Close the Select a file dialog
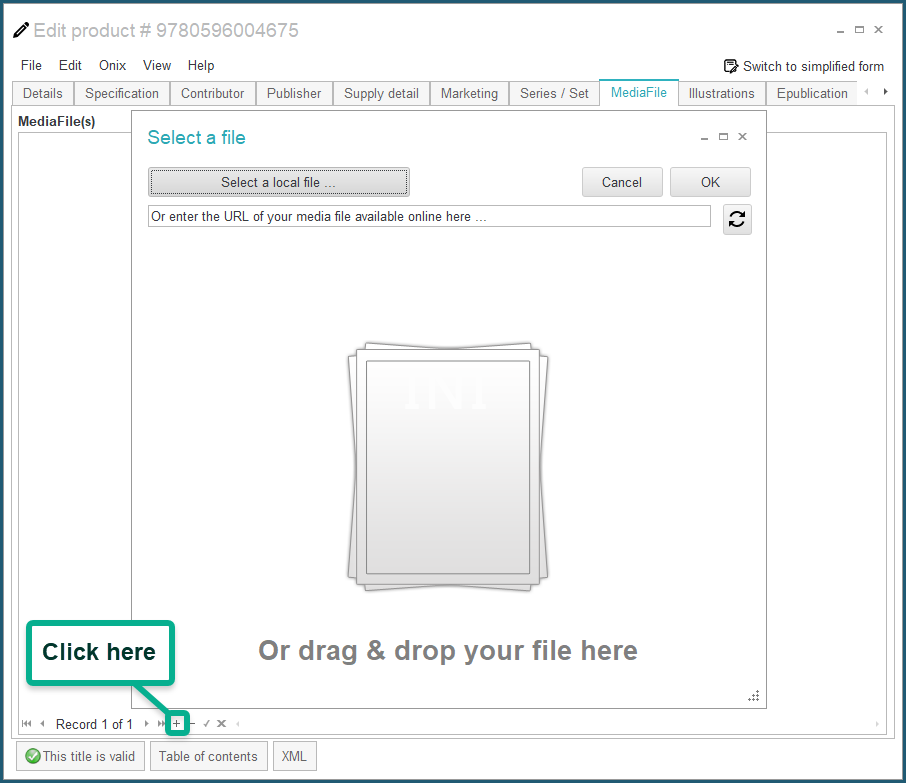The image size is (906, 783). coord(743,137)
